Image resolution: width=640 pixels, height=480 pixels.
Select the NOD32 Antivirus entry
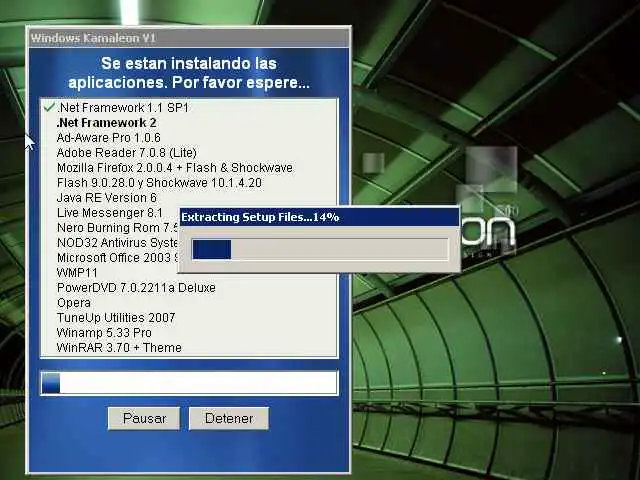[x=117, y=243]
